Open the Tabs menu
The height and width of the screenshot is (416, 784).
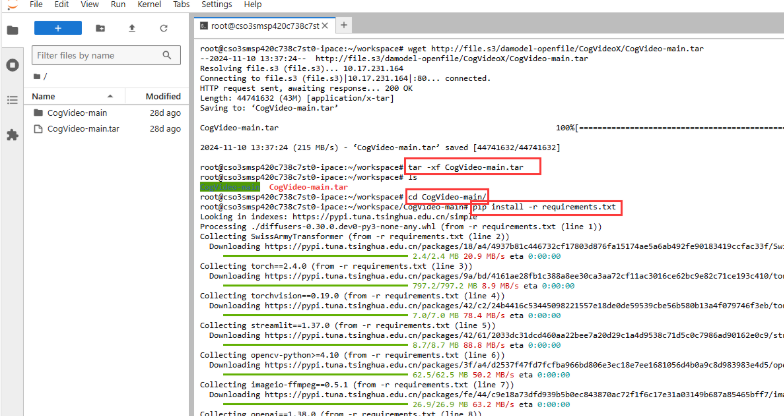181,4
